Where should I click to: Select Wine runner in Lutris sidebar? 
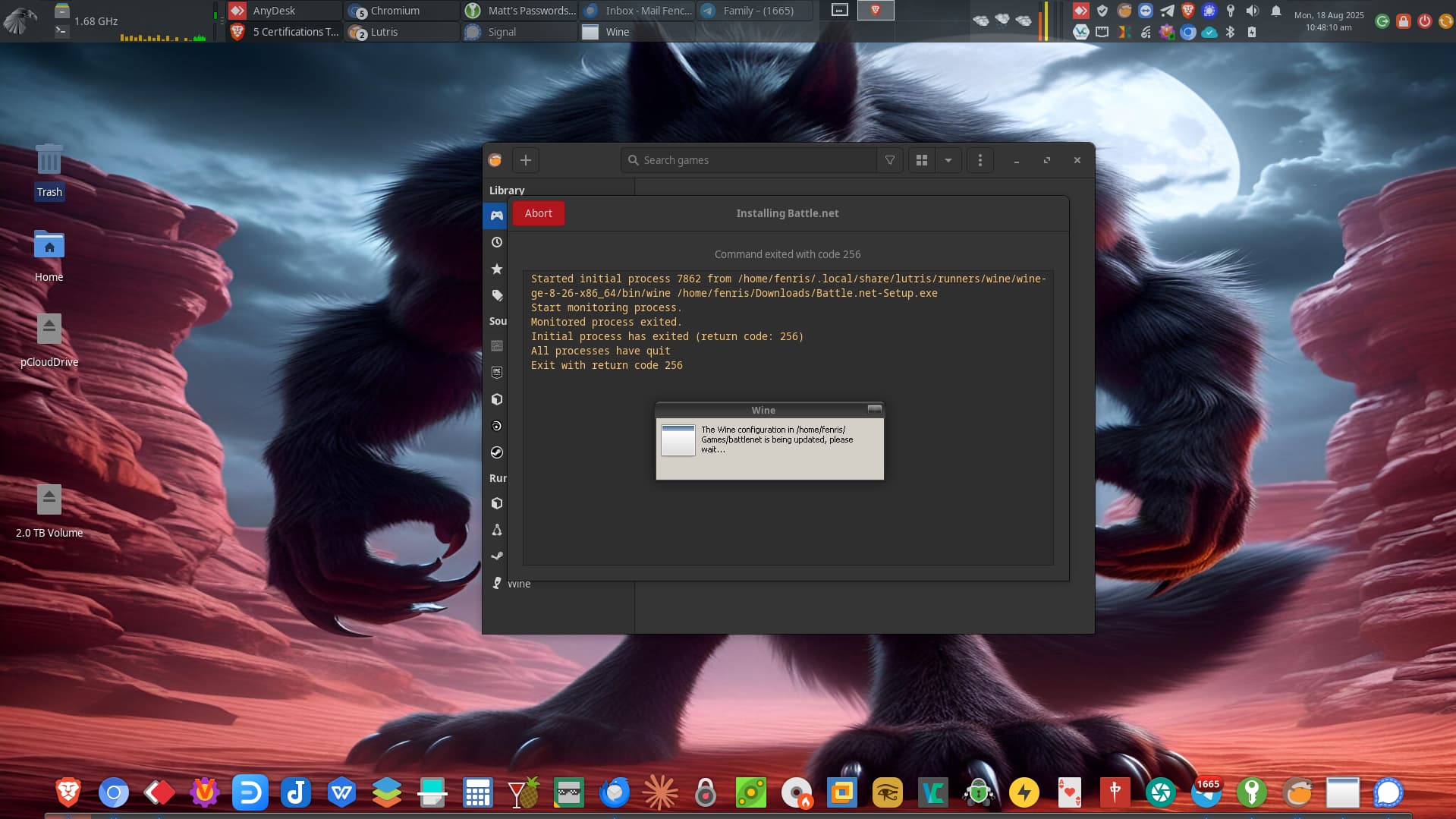click(511, 583)
